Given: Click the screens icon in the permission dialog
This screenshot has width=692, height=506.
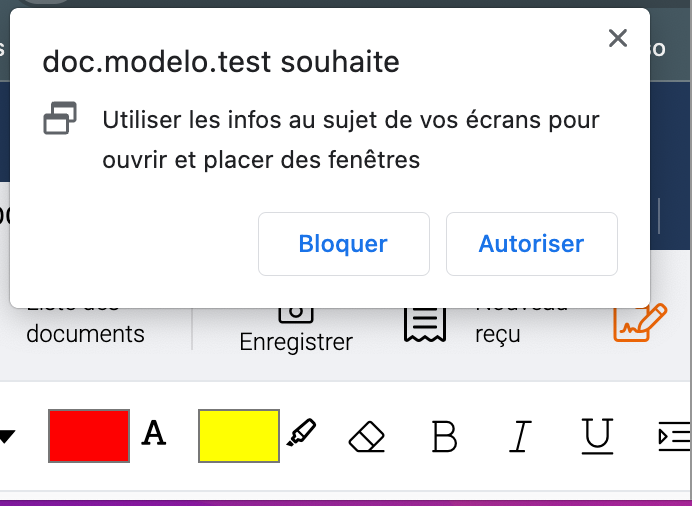Looking at the screenshot, I should (x=60, y=120).
